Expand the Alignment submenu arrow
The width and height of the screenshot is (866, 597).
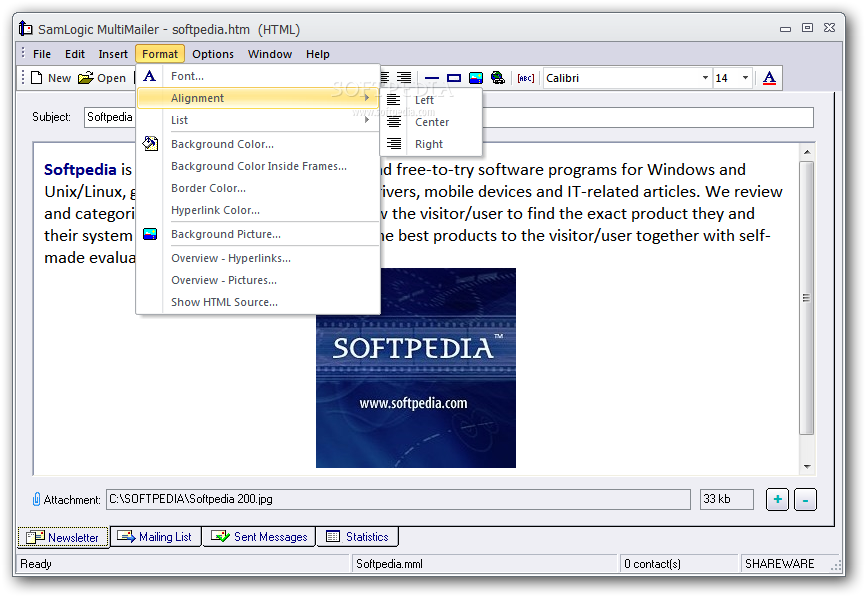(x=367, y=98)
